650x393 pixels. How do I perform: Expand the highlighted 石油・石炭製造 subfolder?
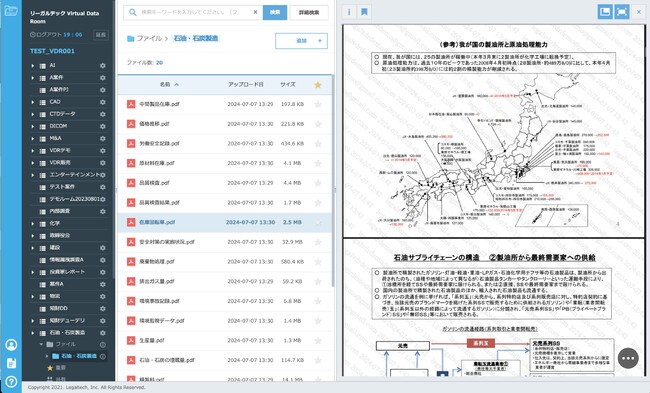click(47, 356)
